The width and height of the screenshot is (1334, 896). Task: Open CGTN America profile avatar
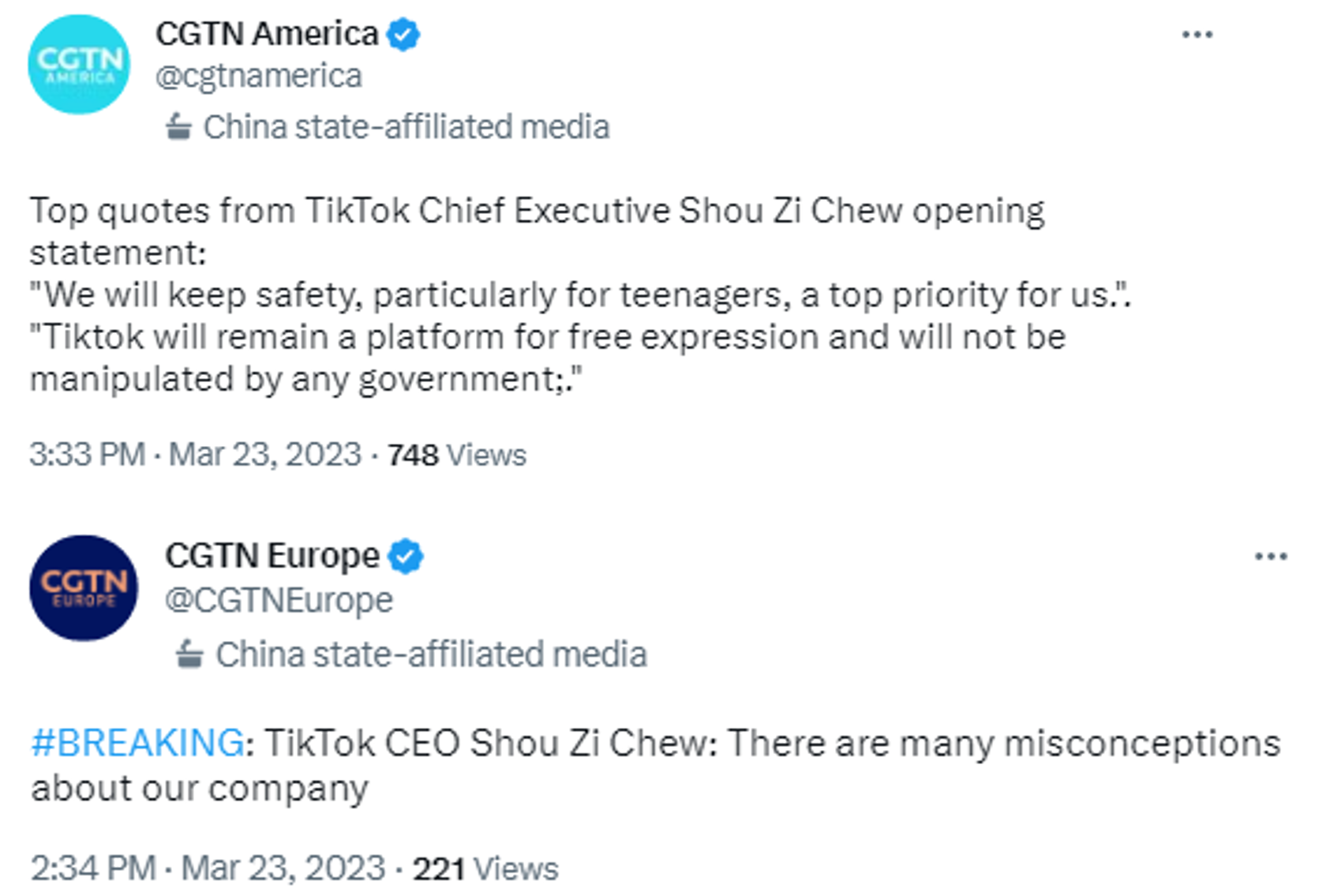pos(79,64)
